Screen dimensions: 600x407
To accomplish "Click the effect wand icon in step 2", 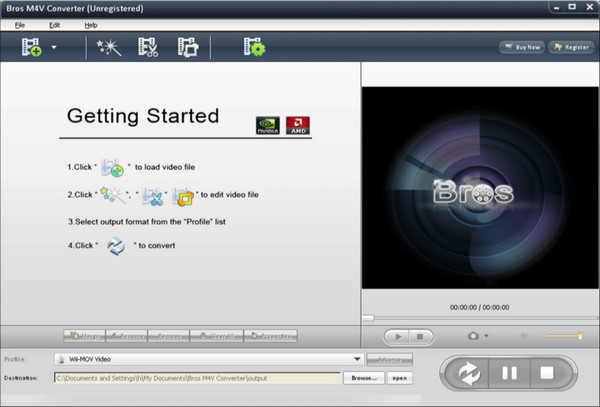I will coord(112,195).
